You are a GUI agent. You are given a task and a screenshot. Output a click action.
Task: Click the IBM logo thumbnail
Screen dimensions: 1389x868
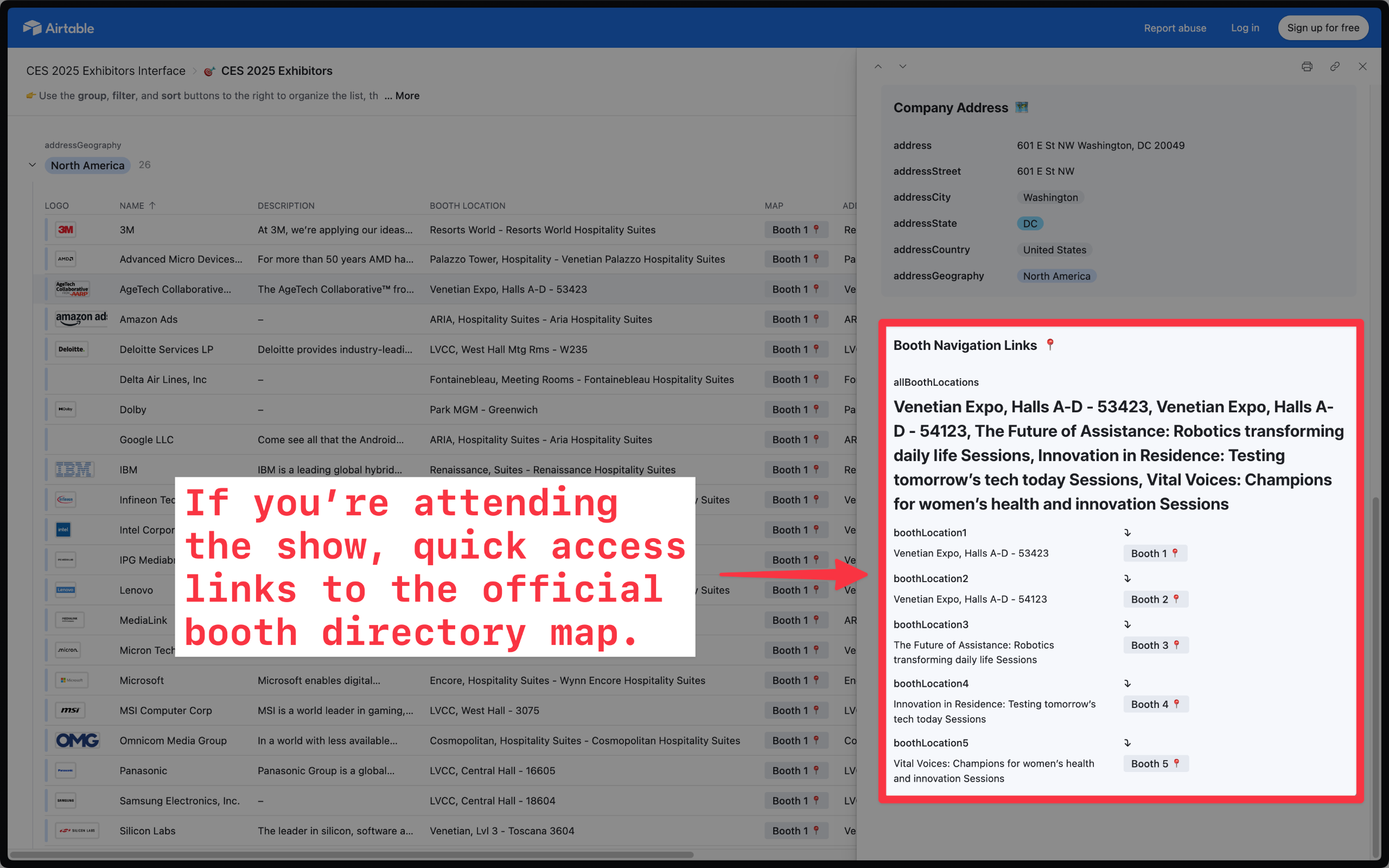75,470
